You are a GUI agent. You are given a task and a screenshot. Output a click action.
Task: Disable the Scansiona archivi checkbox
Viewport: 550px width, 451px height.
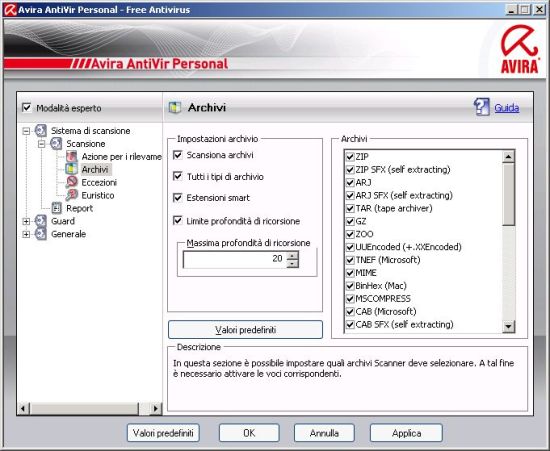[x=178, y=155]
